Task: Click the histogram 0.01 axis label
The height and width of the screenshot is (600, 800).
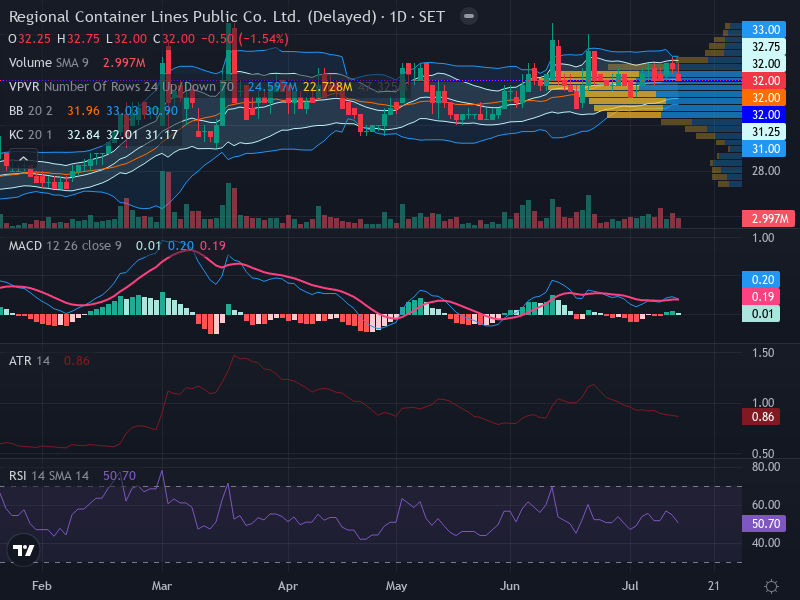Action: tap(761, 314)
